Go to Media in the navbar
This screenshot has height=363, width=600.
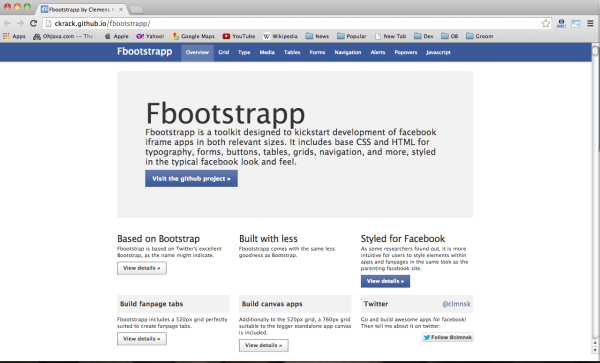(x=267, y=52)
